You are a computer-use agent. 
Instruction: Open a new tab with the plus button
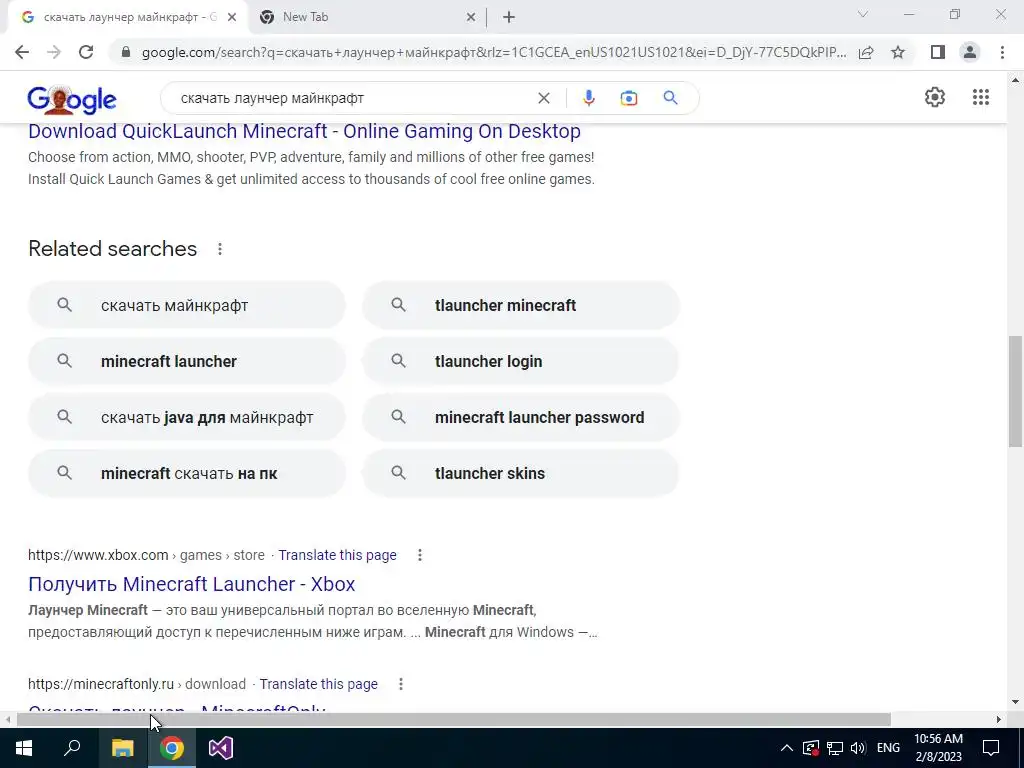tap(509, 18)
